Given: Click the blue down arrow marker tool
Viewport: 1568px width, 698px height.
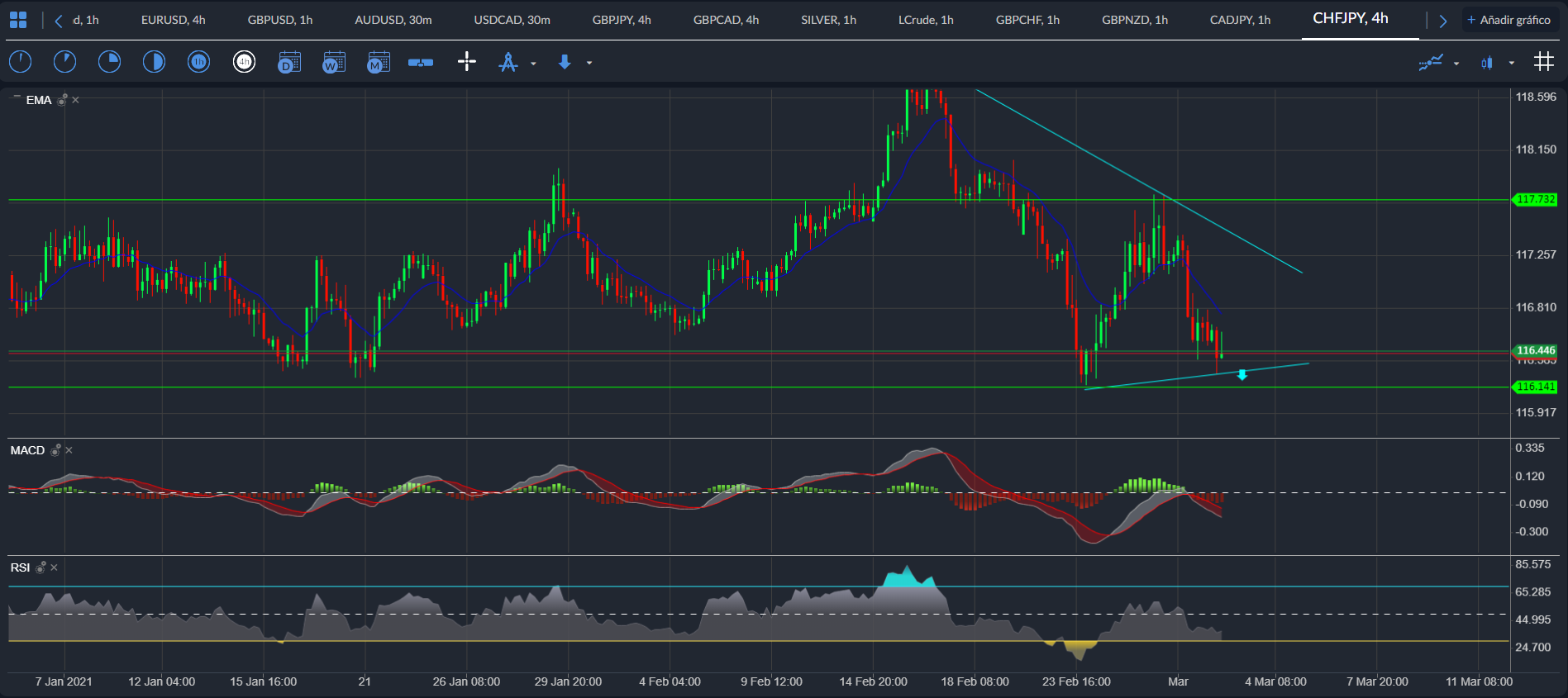Looking at the screenshot, I should click(565, 62).
